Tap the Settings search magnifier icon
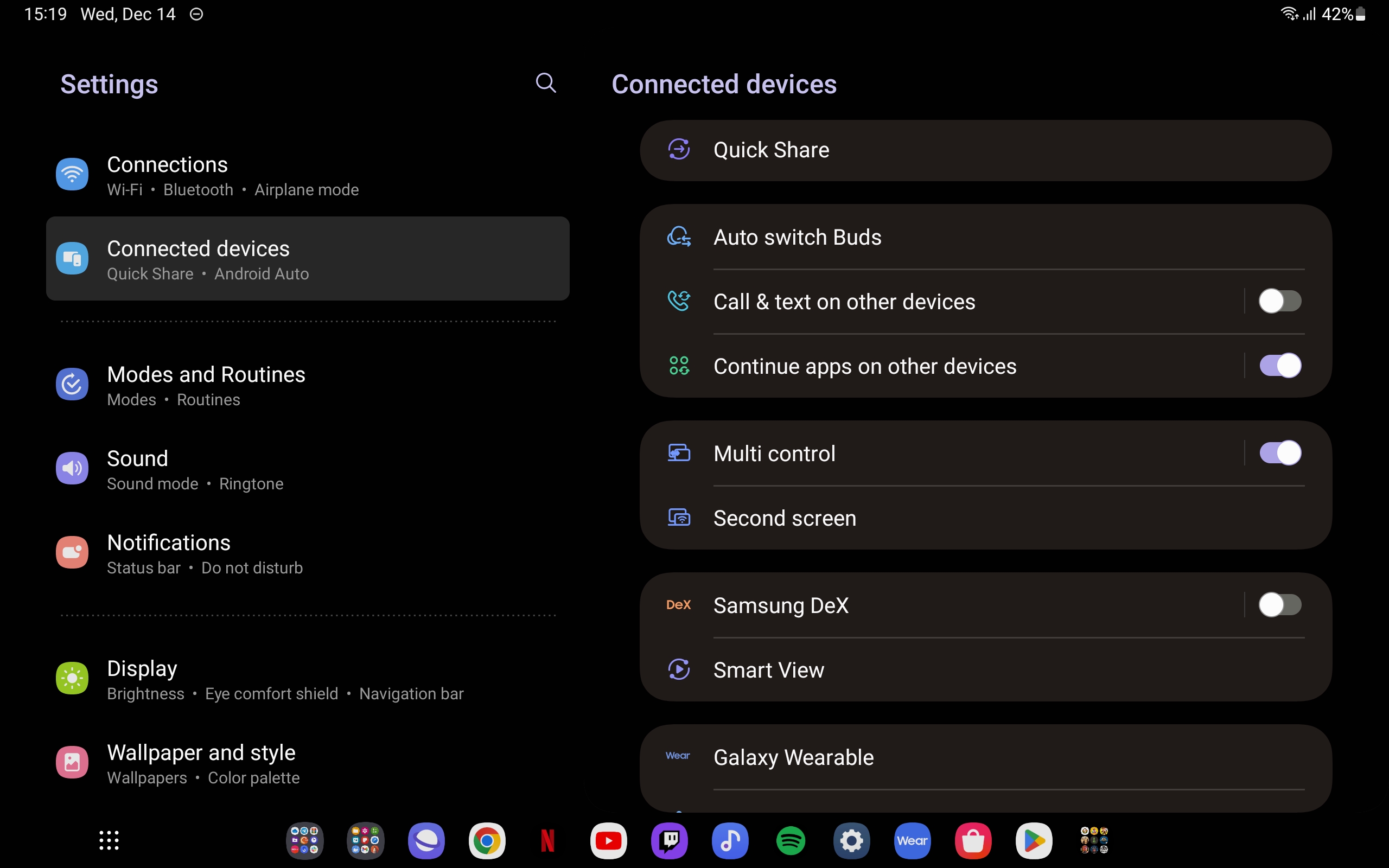 tap(545, 83)
